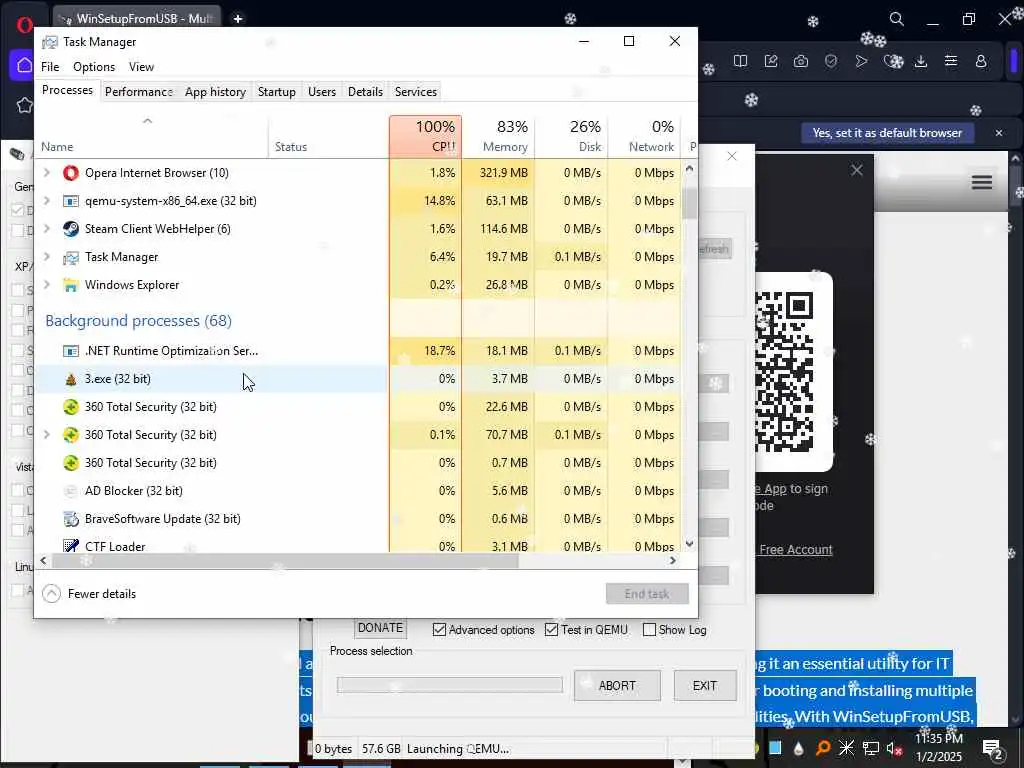
Task: Open the Services tab
Action: [x=416, y=92]
